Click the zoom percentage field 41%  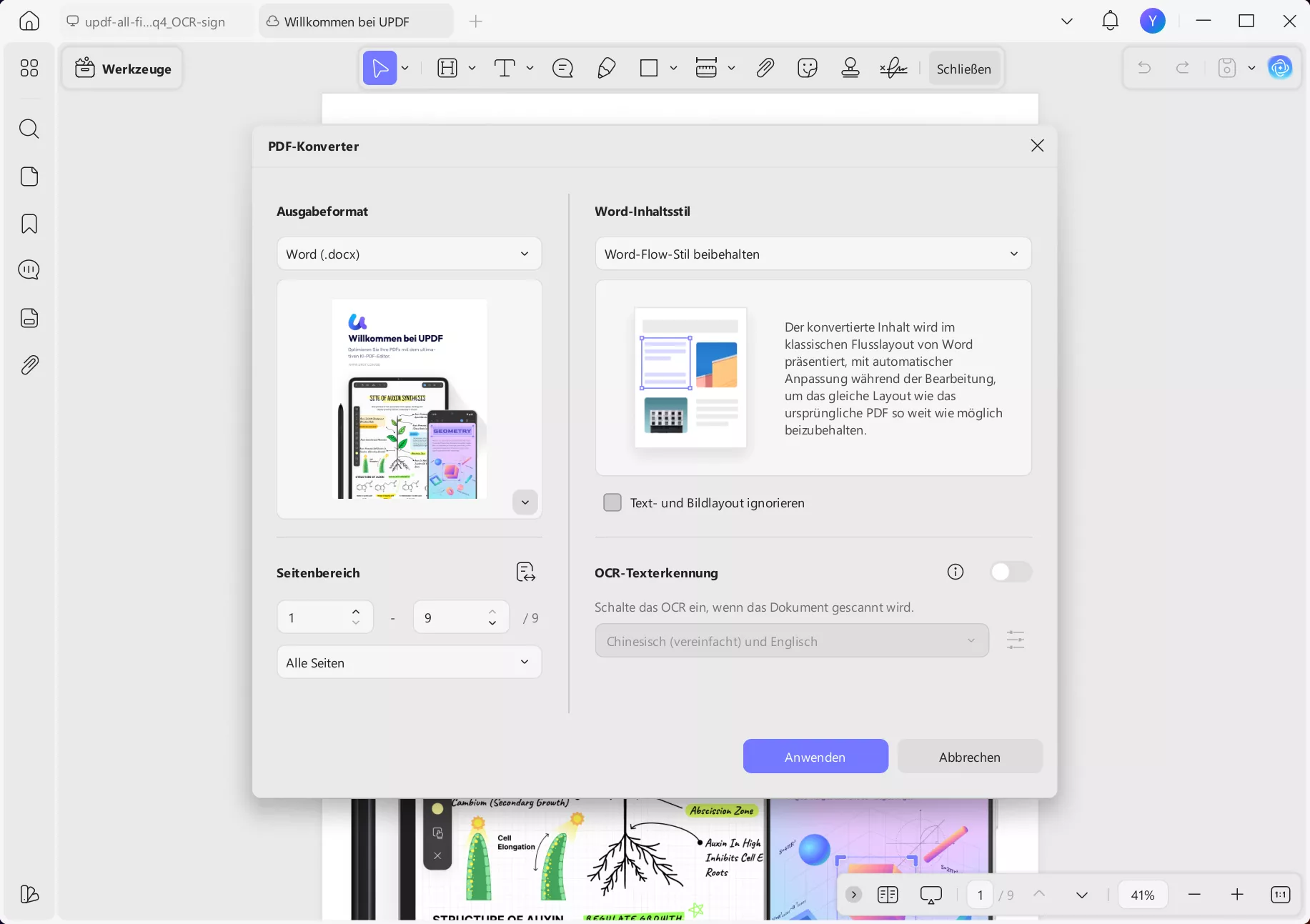[x=1143, y=895]
